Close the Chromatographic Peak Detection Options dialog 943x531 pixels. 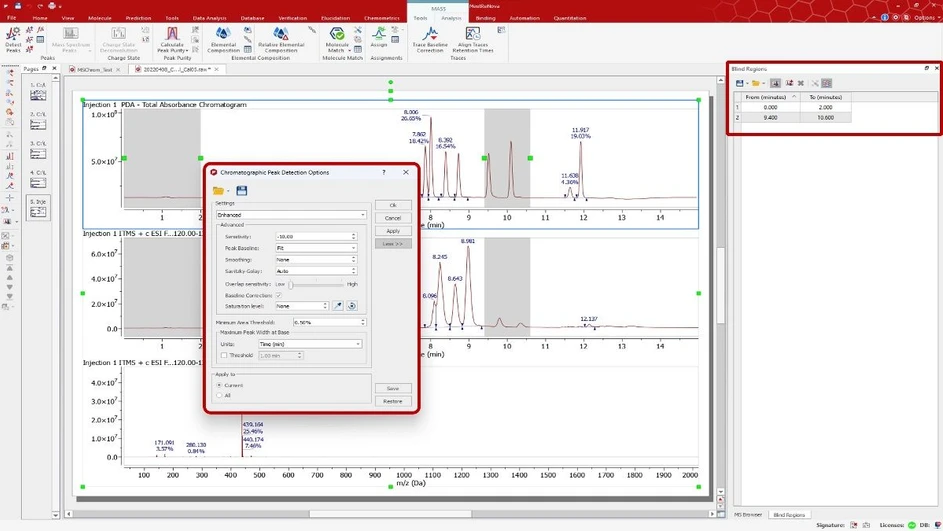pos(406,172)
